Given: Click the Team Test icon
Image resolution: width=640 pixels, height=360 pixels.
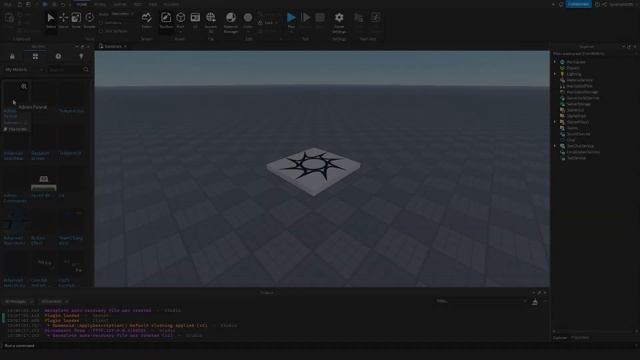Looking at the screenshot, I should 358,18.
